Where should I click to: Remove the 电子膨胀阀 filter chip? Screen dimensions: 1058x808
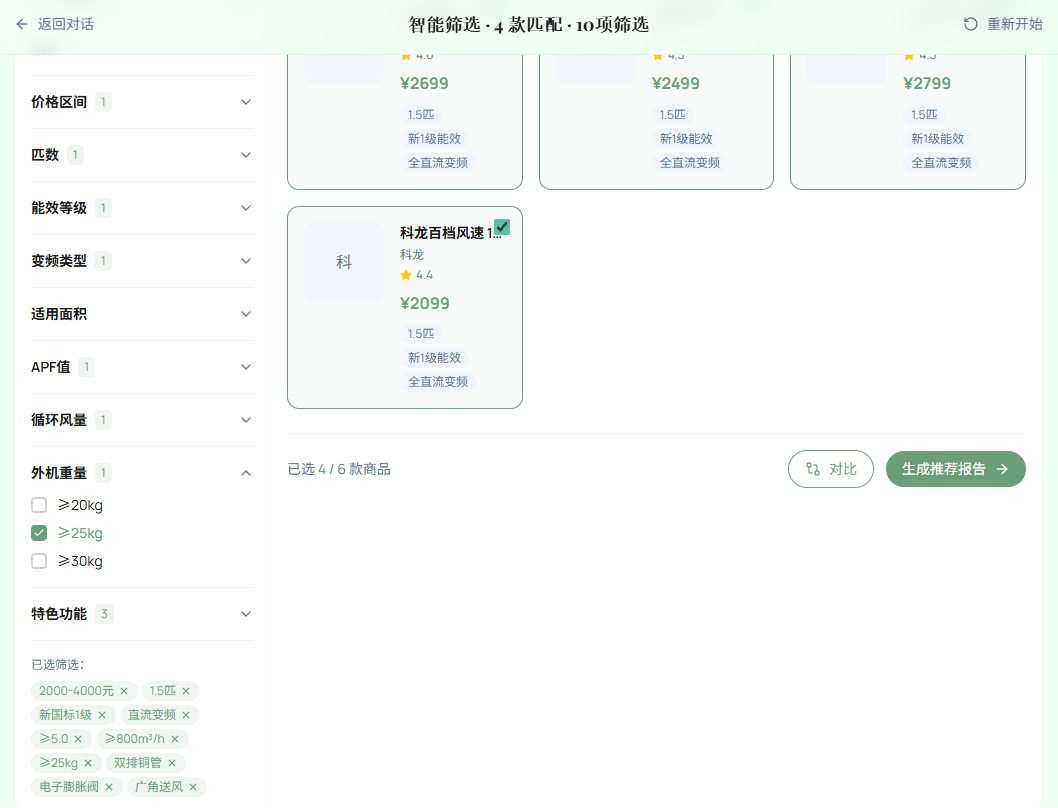click(109, 786)
